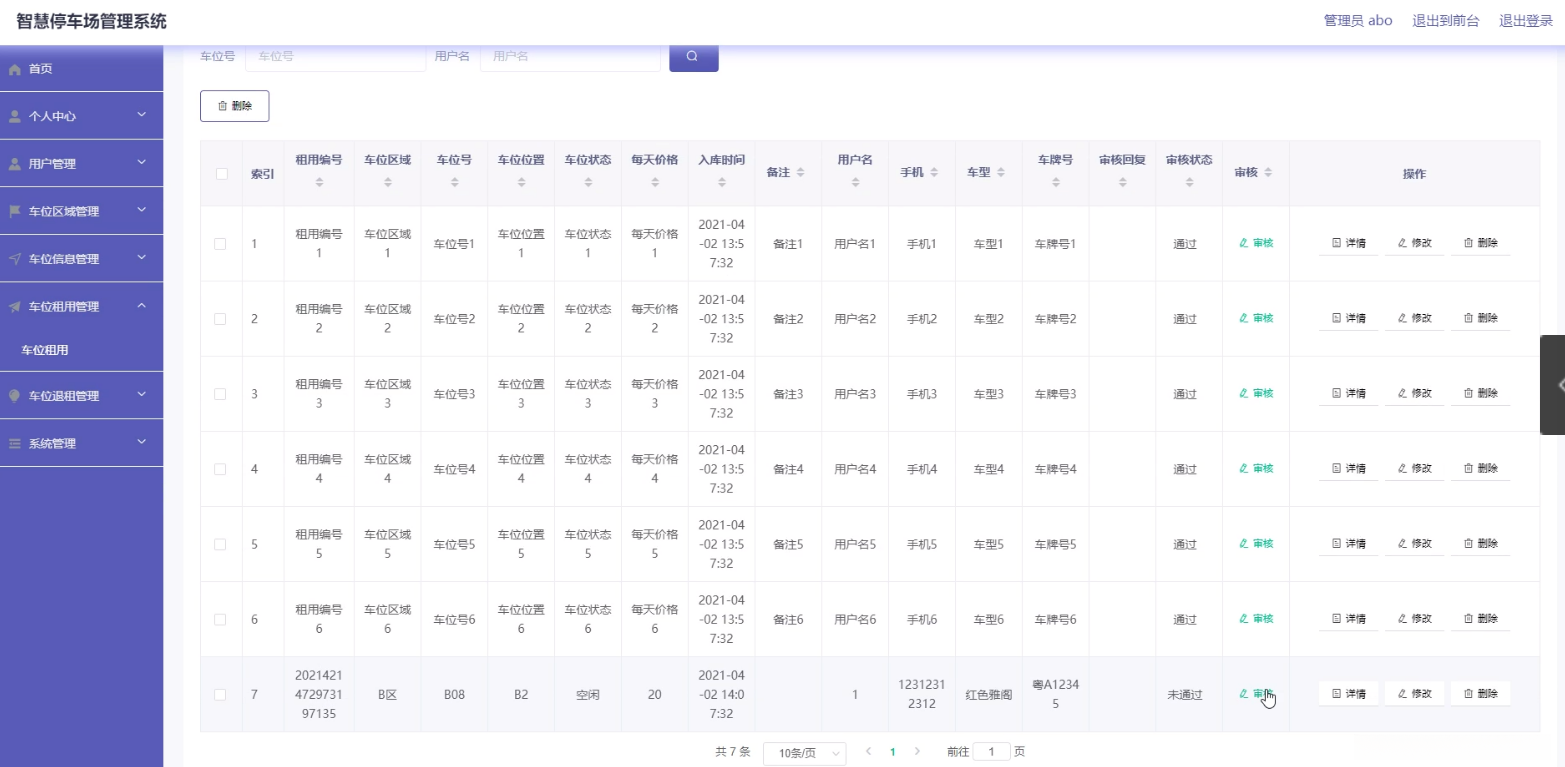Expand the 系统管理 menu

click(80, 443)
